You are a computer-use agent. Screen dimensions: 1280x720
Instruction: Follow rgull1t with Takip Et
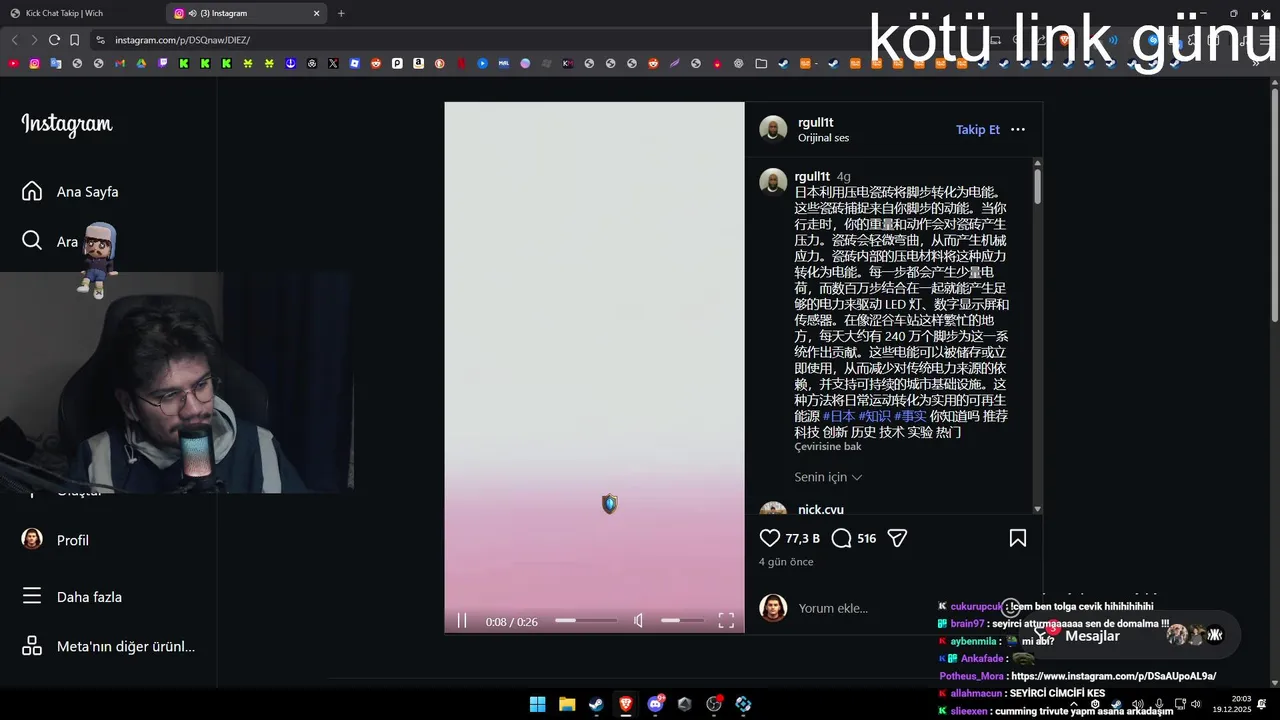click(x=978, y=129)
